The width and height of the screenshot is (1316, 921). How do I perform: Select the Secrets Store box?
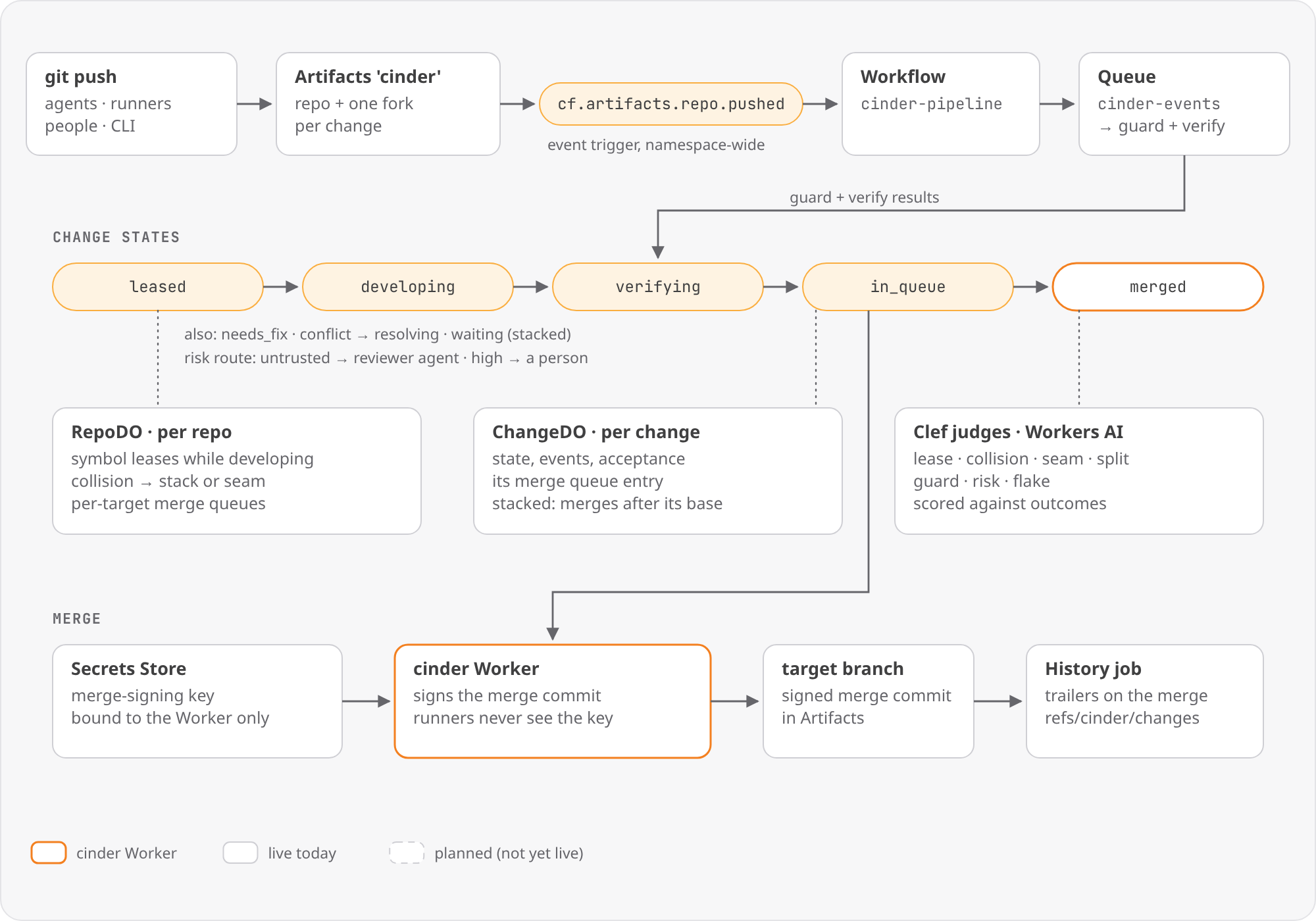click(x=197, y=701)
